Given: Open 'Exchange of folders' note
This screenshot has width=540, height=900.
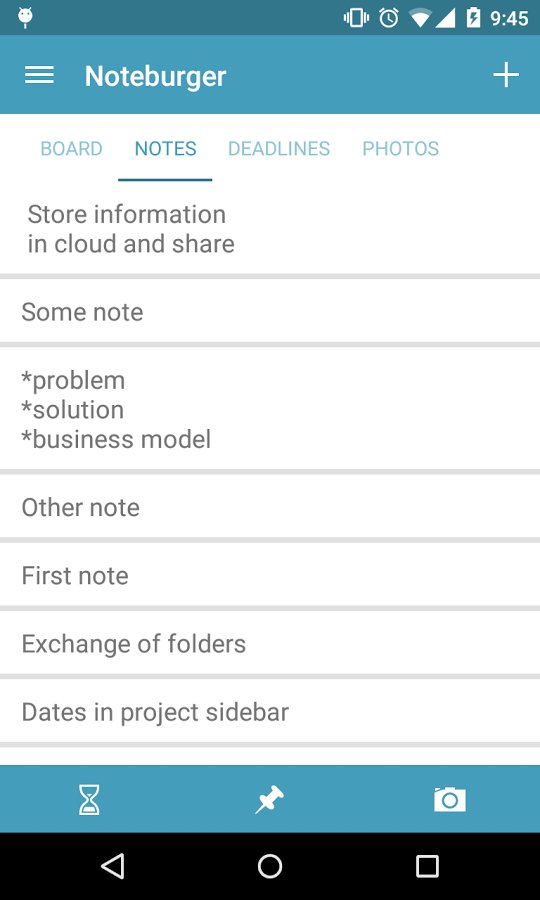Looking at the screenshot, I should click(x=270, y=644).
